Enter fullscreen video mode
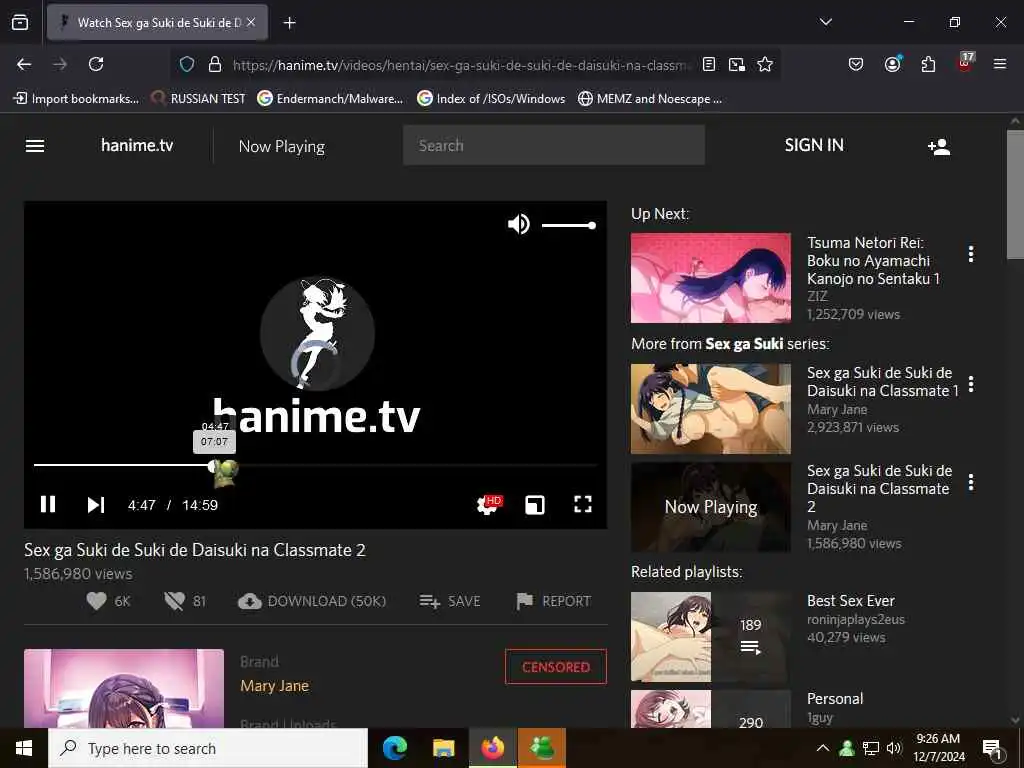 pyautogui.click(x=583, y=504)
